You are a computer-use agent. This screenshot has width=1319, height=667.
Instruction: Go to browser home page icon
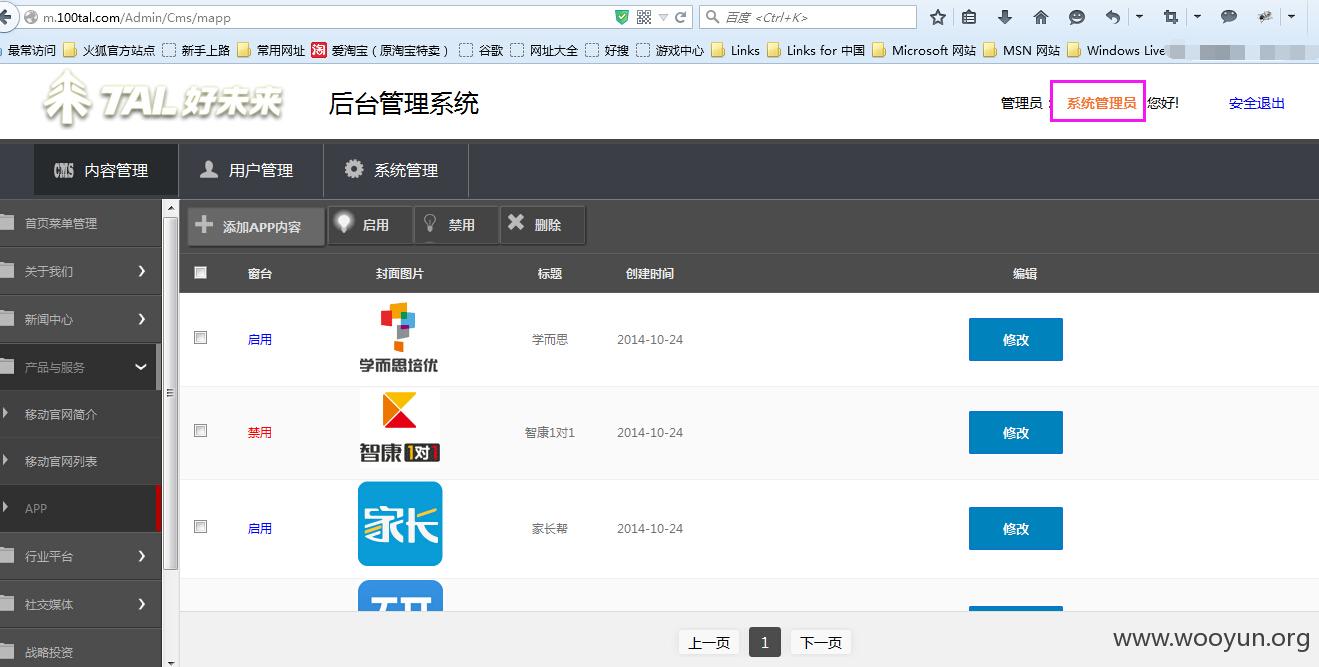click(x=1041, y=17)
